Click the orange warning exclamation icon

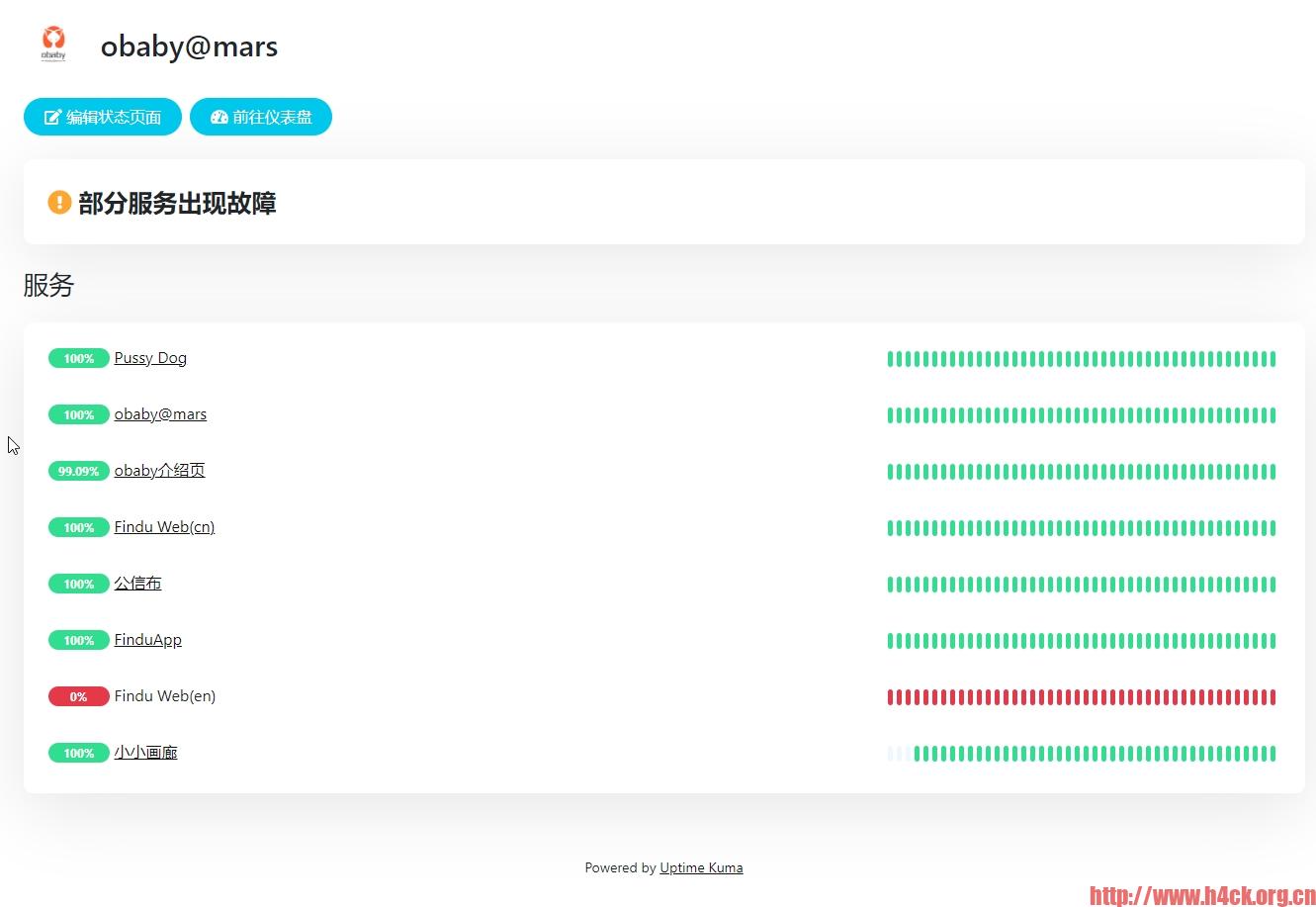coord(59,202)
